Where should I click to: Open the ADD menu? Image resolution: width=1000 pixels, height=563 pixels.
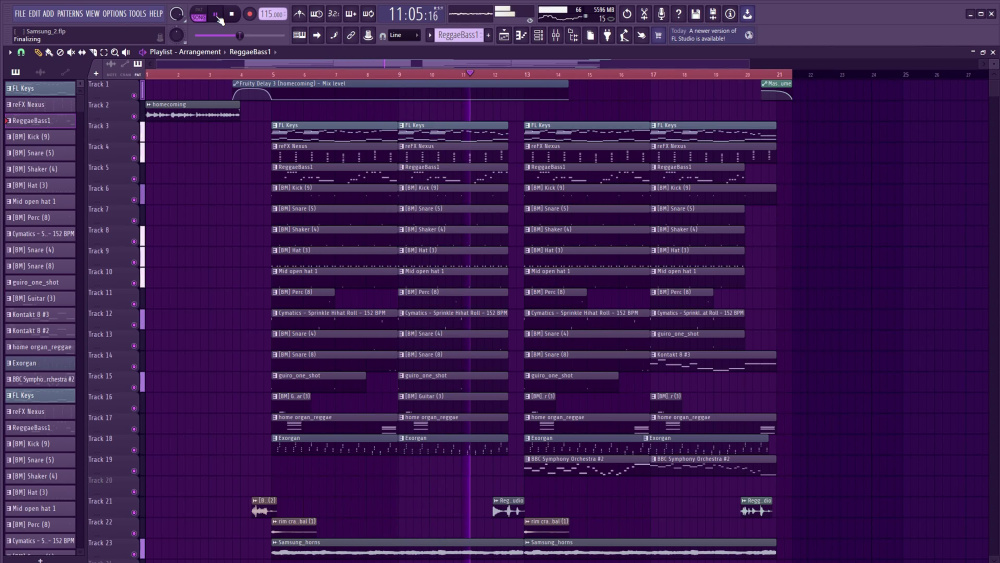48,13
